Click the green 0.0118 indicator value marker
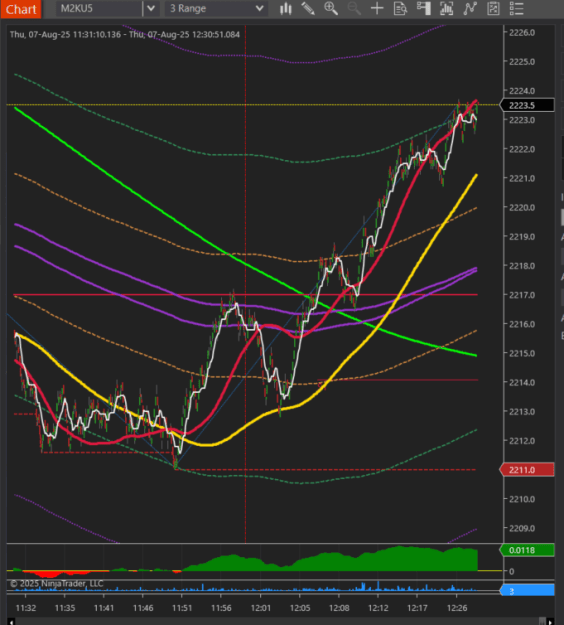Viewport: 564px width, 625px height. 527,550
